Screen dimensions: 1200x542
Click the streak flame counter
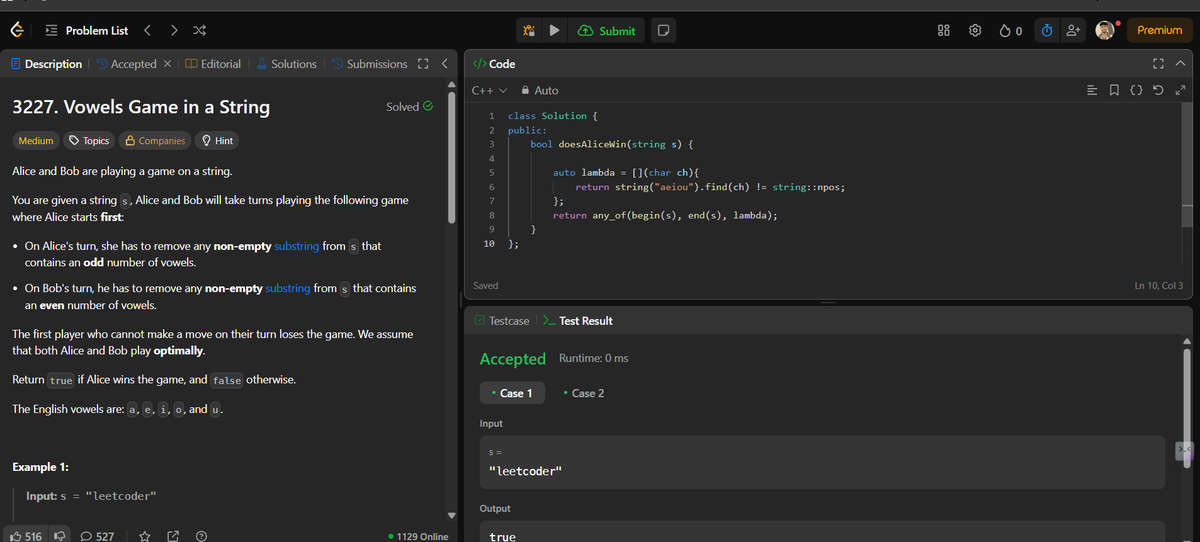pos(1010,30)
